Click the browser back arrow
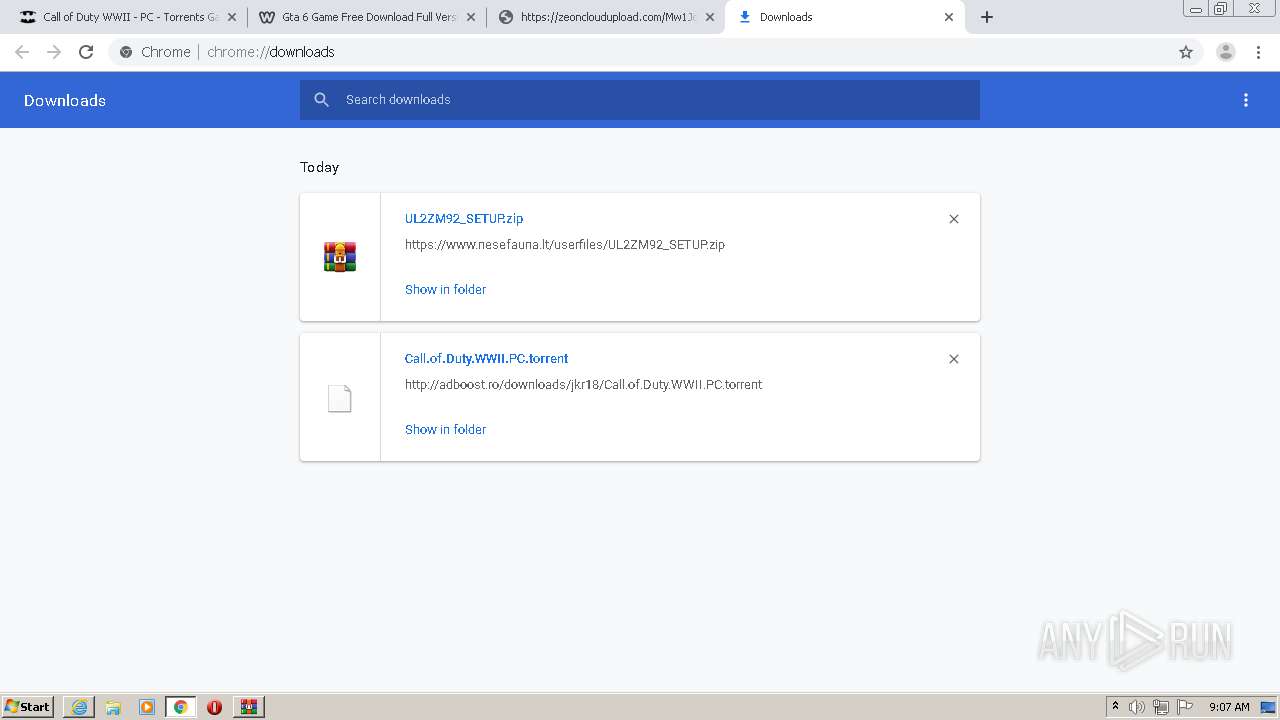 [22, 52]
